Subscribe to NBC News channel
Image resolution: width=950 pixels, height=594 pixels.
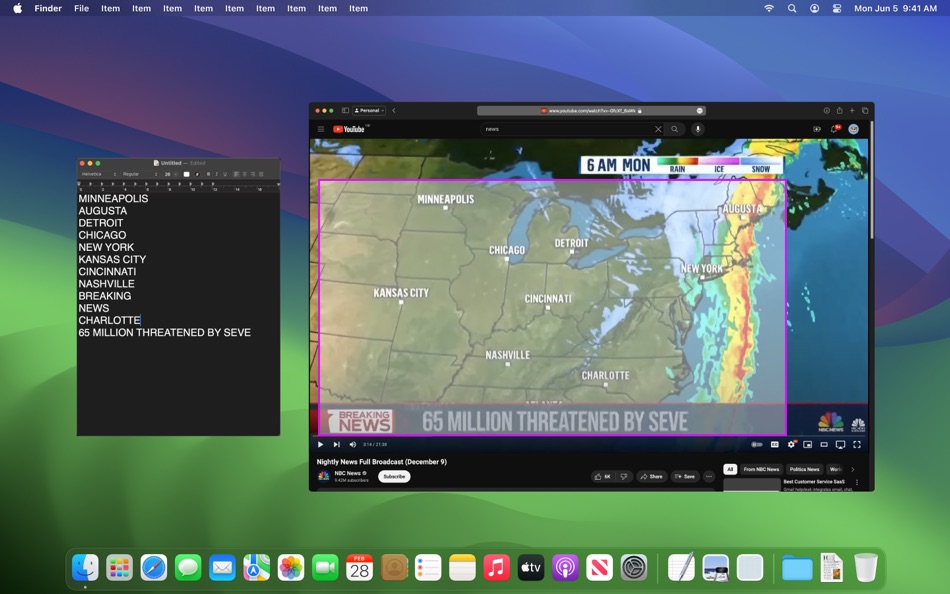pos(394,476)
